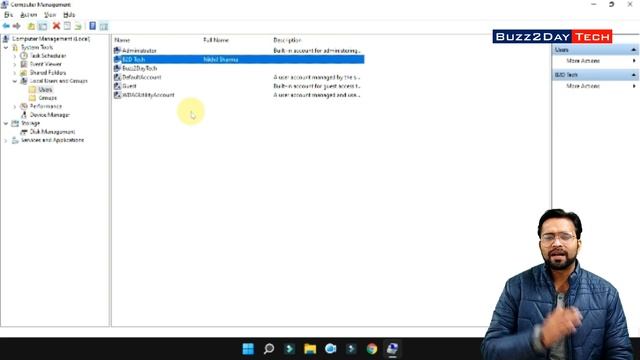Expand the Services and Applications node

[x=6, y=140]
